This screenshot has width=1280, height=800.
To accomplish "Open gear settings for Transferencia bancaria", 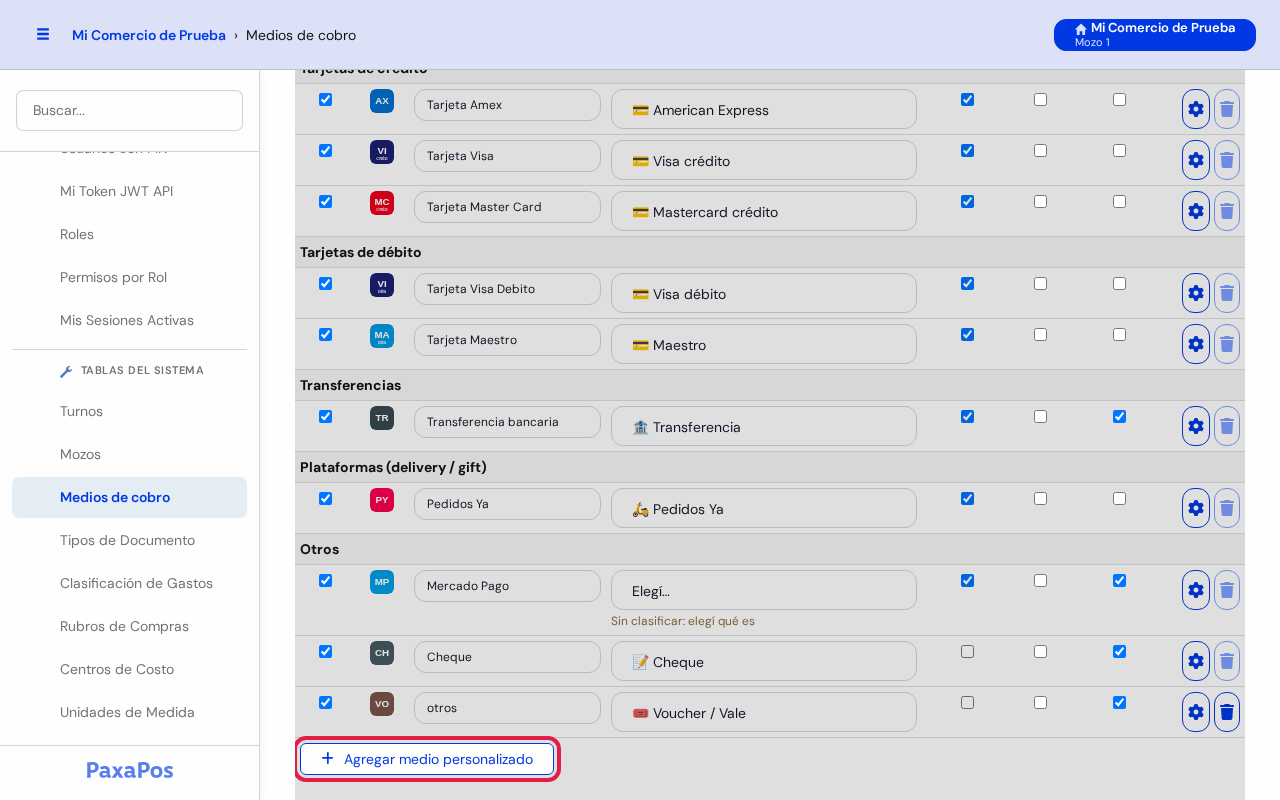I will coord(1196,426).
